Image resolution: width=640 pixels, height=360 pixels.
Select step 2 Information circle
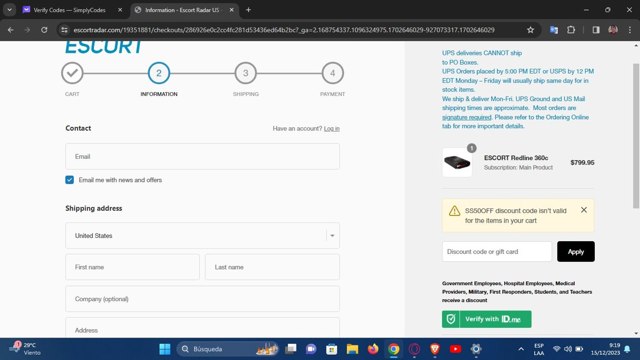pyautogui.click(x=159, y=73)
